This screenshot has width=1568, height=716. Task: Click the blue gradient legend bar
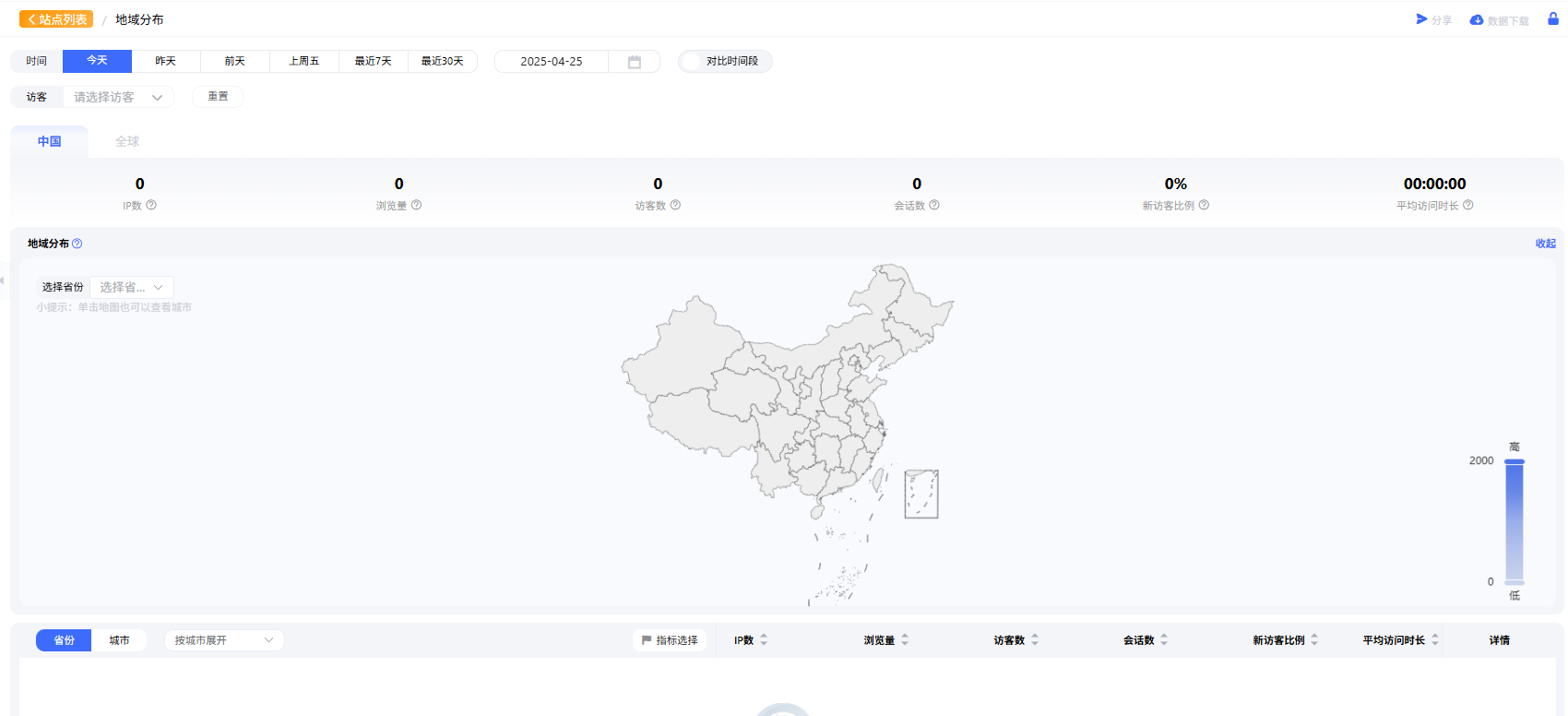1515,521
